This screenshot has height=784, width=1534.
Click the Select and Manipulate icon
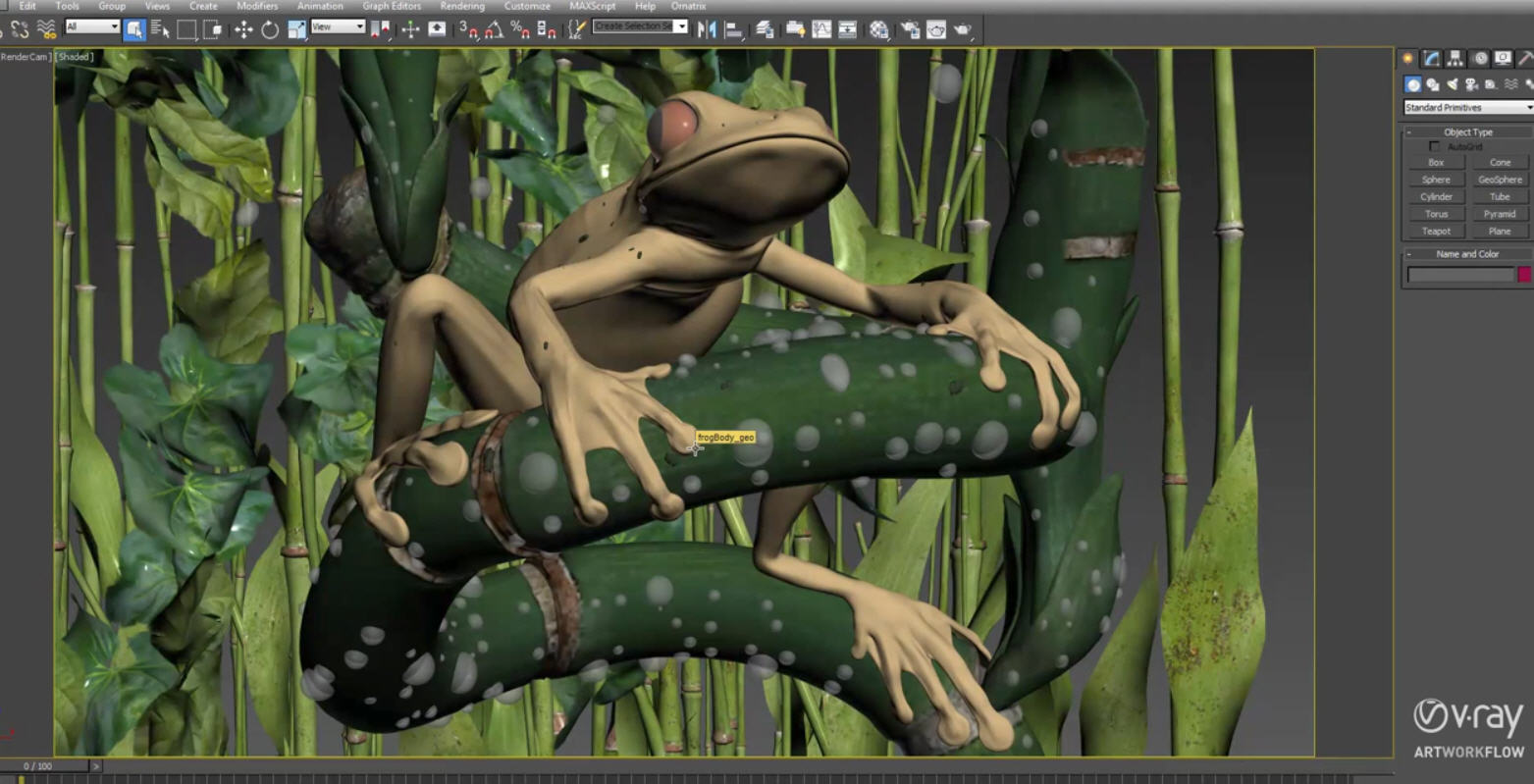tap(410, 29)
